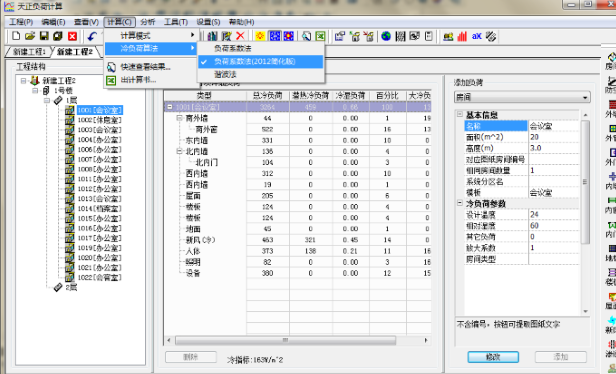The image size is (616, 374).
Task: Click the 添加 button
Action: (561, 357)
